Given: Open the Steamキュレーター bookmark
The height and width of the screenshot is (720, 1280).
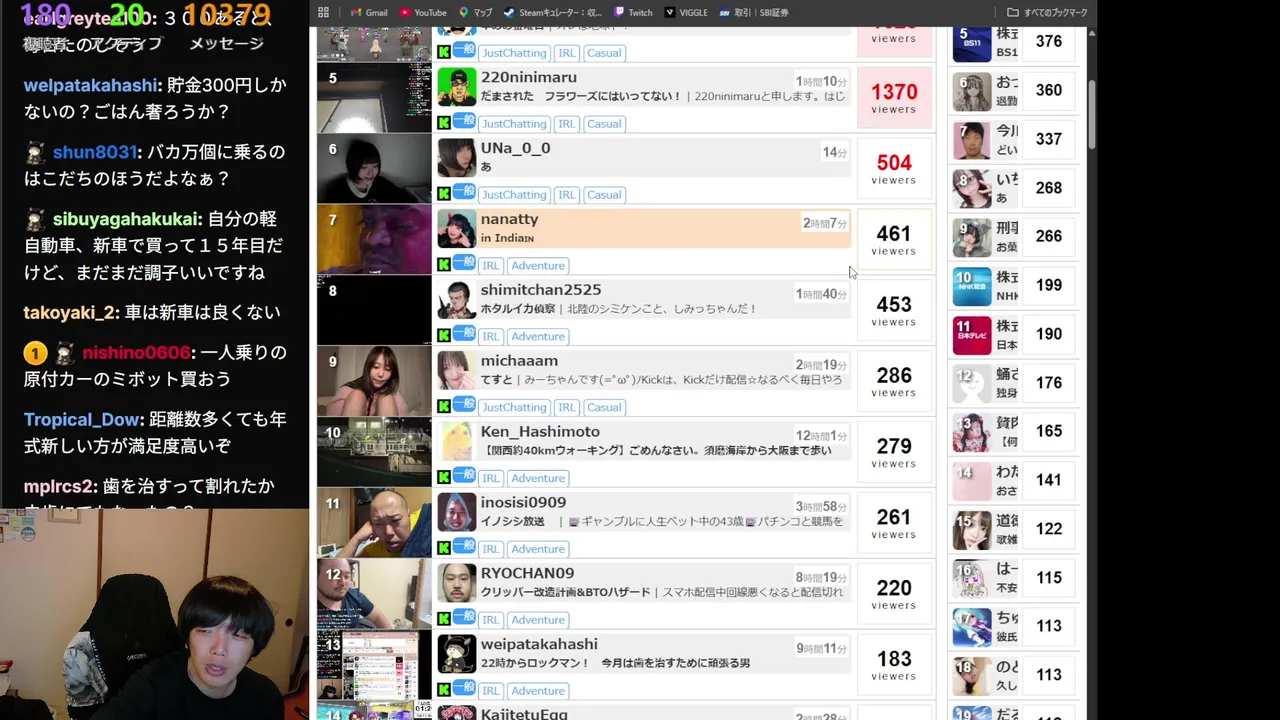Looking at the screenshot, I should pos(553,12).
